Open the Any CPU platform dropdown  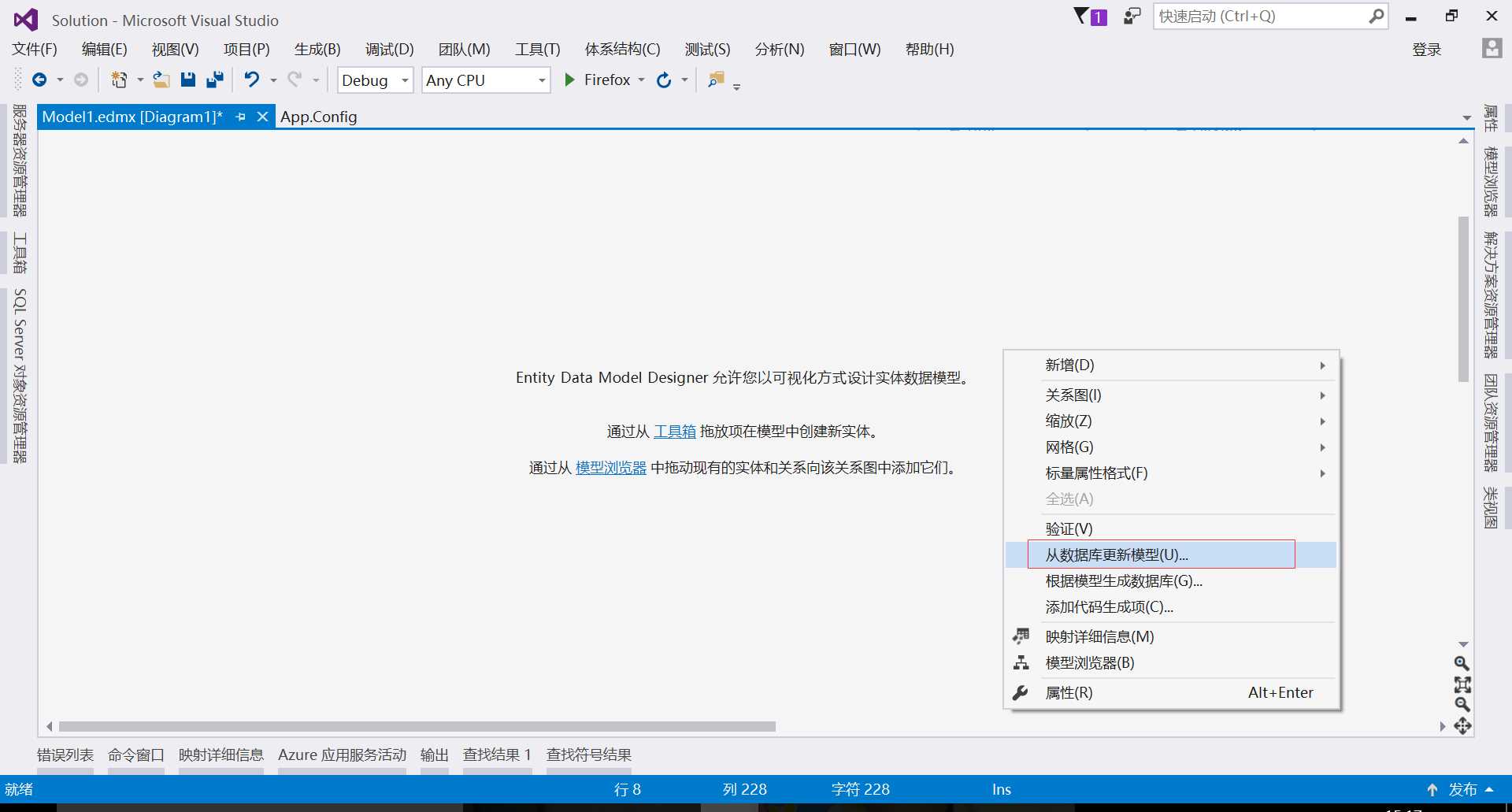pos(486,80)
